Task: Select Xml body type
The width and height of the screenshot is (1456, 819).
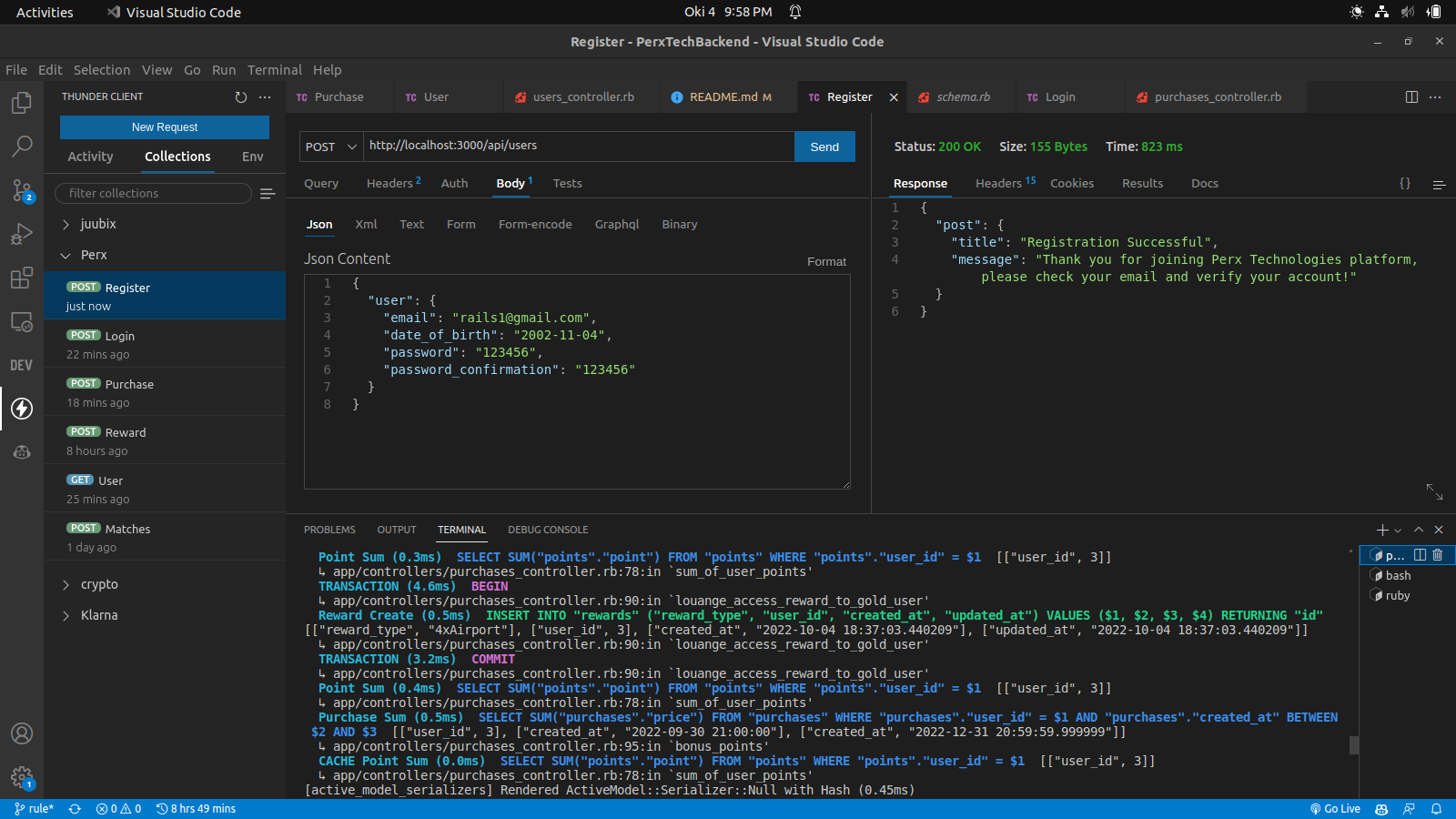Action: (x=366, y=224)
